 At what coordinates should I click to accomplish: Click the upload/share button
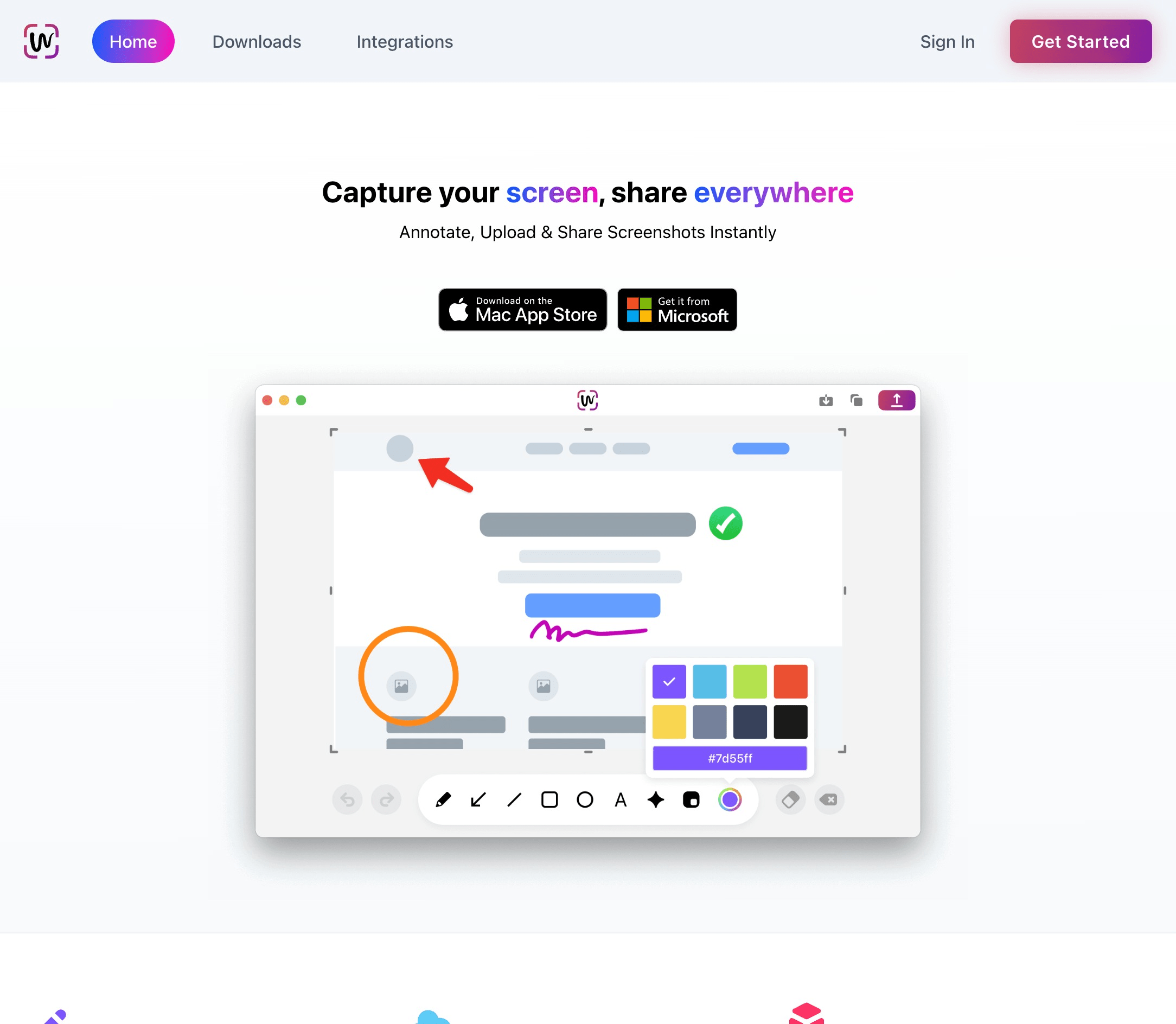[896, 400]
